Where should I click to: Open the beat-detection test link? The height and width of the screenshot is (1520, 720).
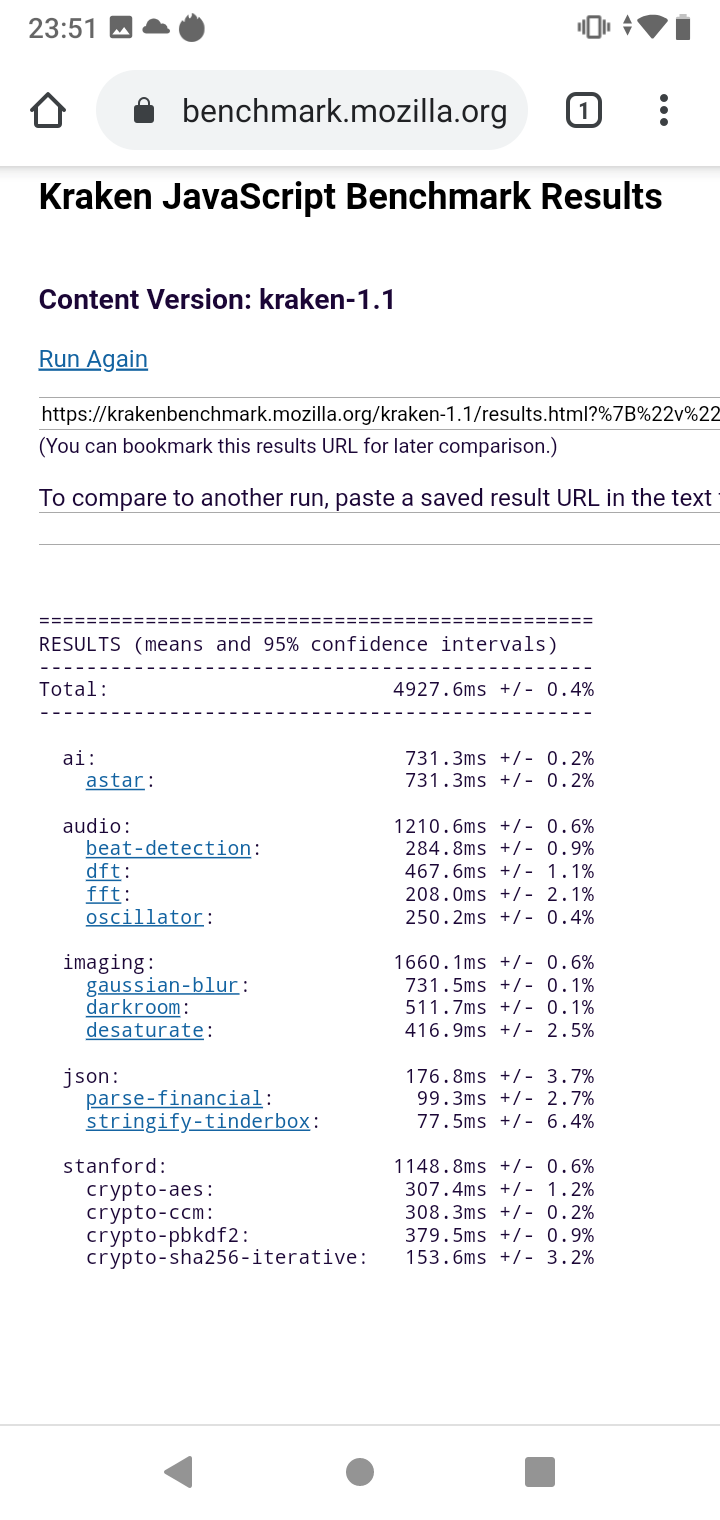pos(168,849)
